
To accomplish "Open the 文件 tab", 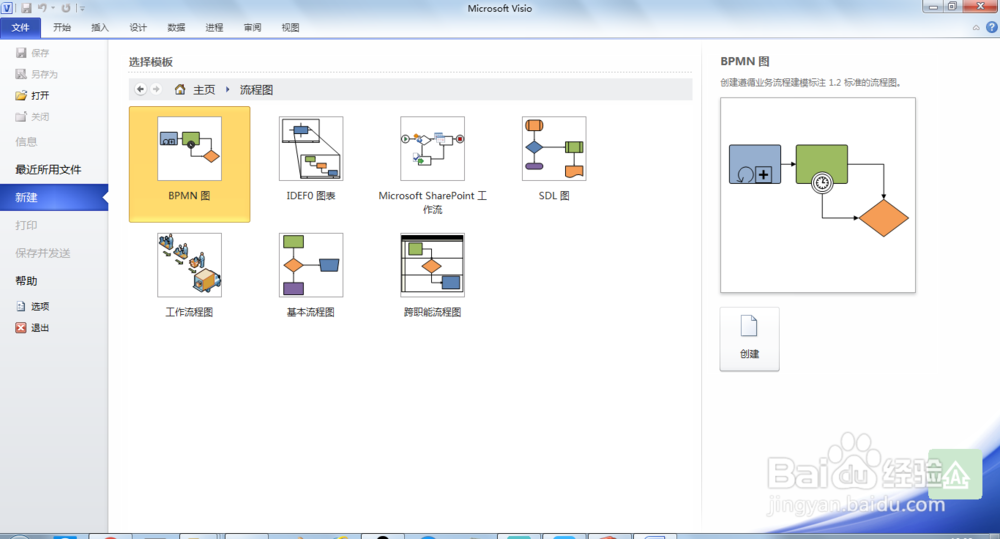I will point(20,27).
